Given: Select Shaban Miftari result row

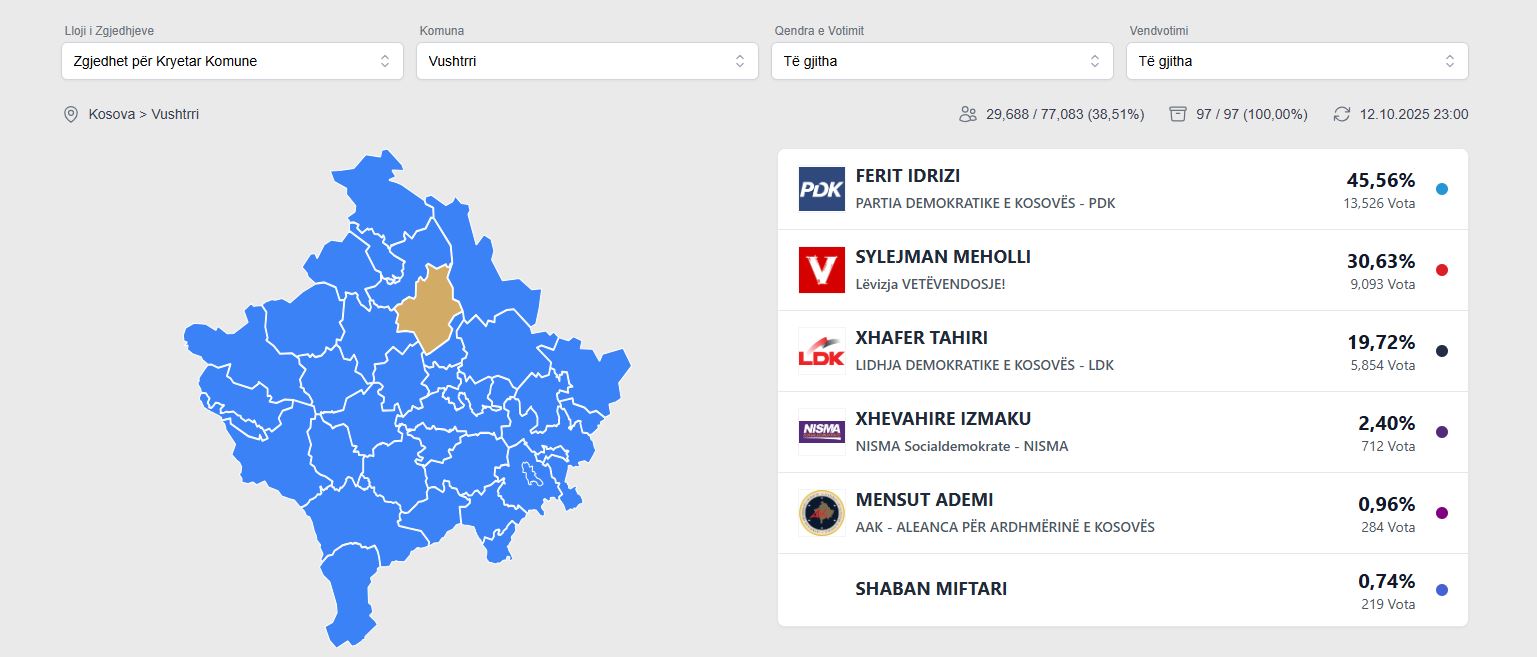Looking at the screenshot, I should 1122,590.
